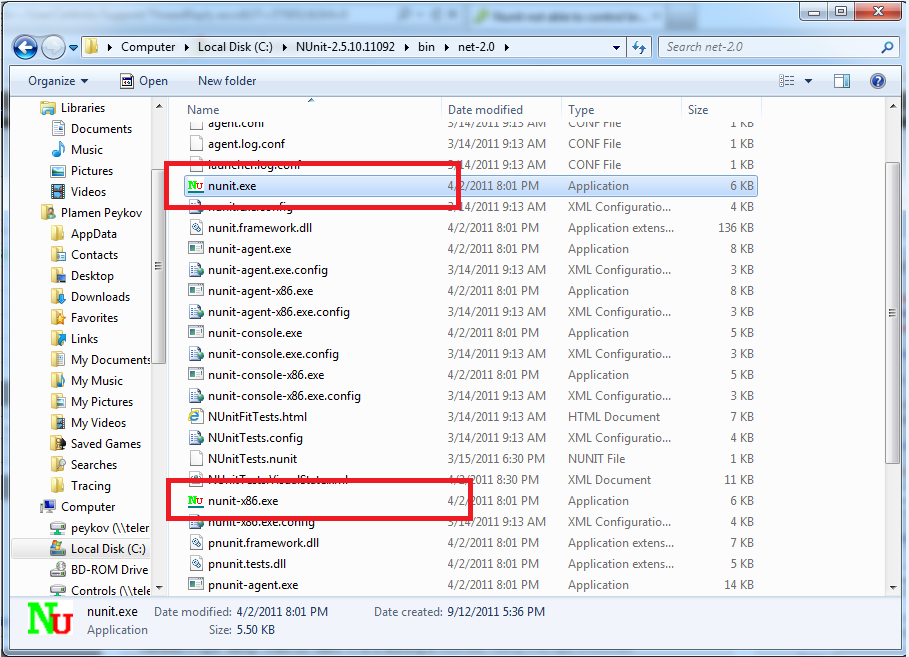
Task: Select the bin breadcrumb segment
Action: [x=426, y=47]
